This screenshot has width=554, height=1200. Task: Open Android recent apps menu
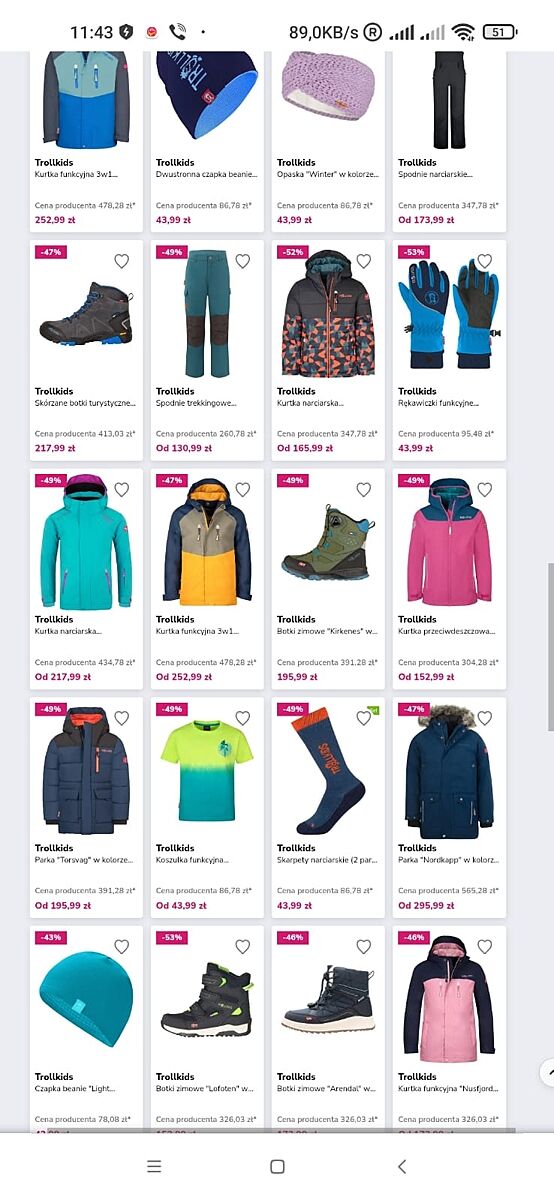pyautogui.click(x=154, y=1166)
